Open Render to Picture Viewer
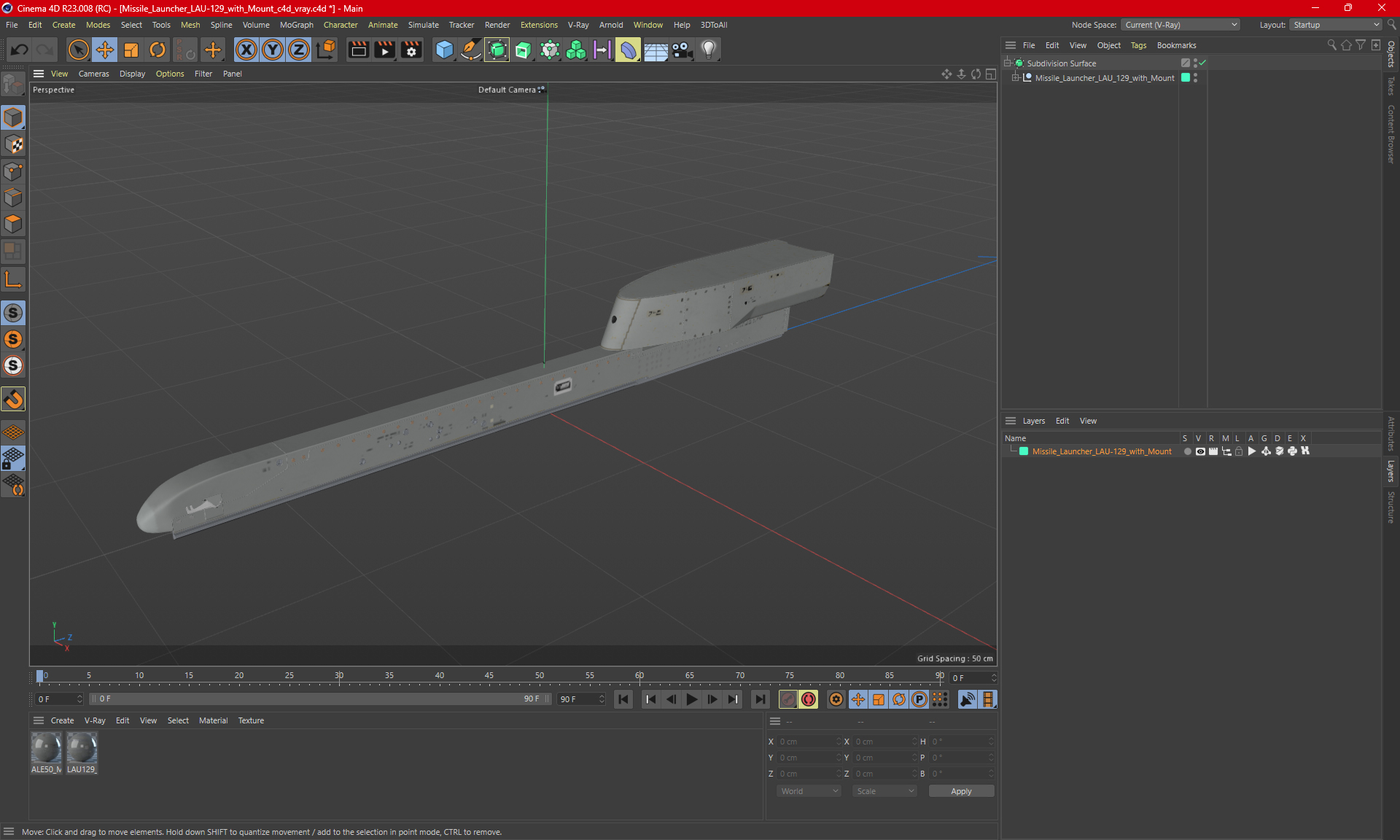 [x=384, y=50]
